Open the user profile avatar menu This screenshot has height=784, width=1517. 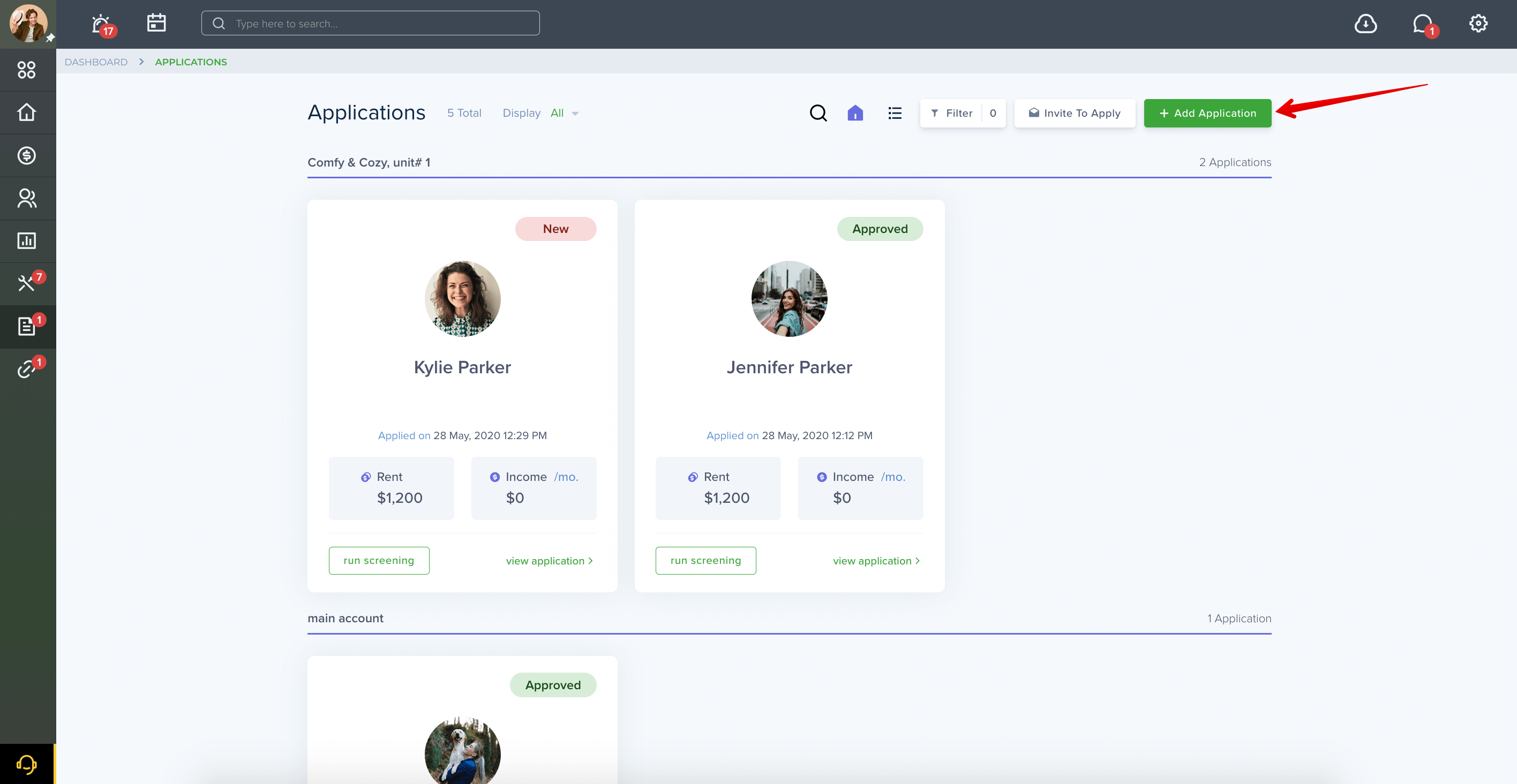[x=28, y=24]
